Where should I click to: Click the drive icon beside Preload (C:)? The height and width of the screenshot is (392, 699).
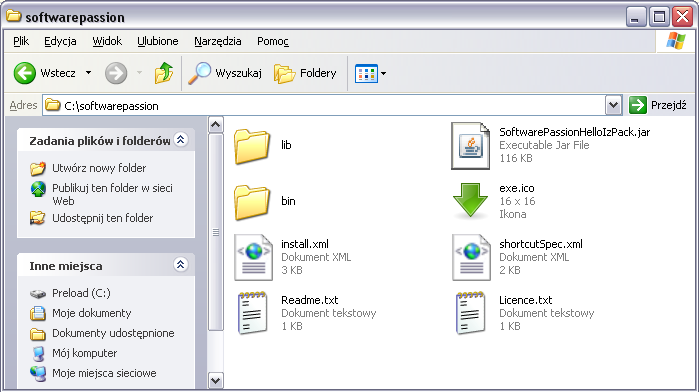pyautogui.click(x=38, y=293)
